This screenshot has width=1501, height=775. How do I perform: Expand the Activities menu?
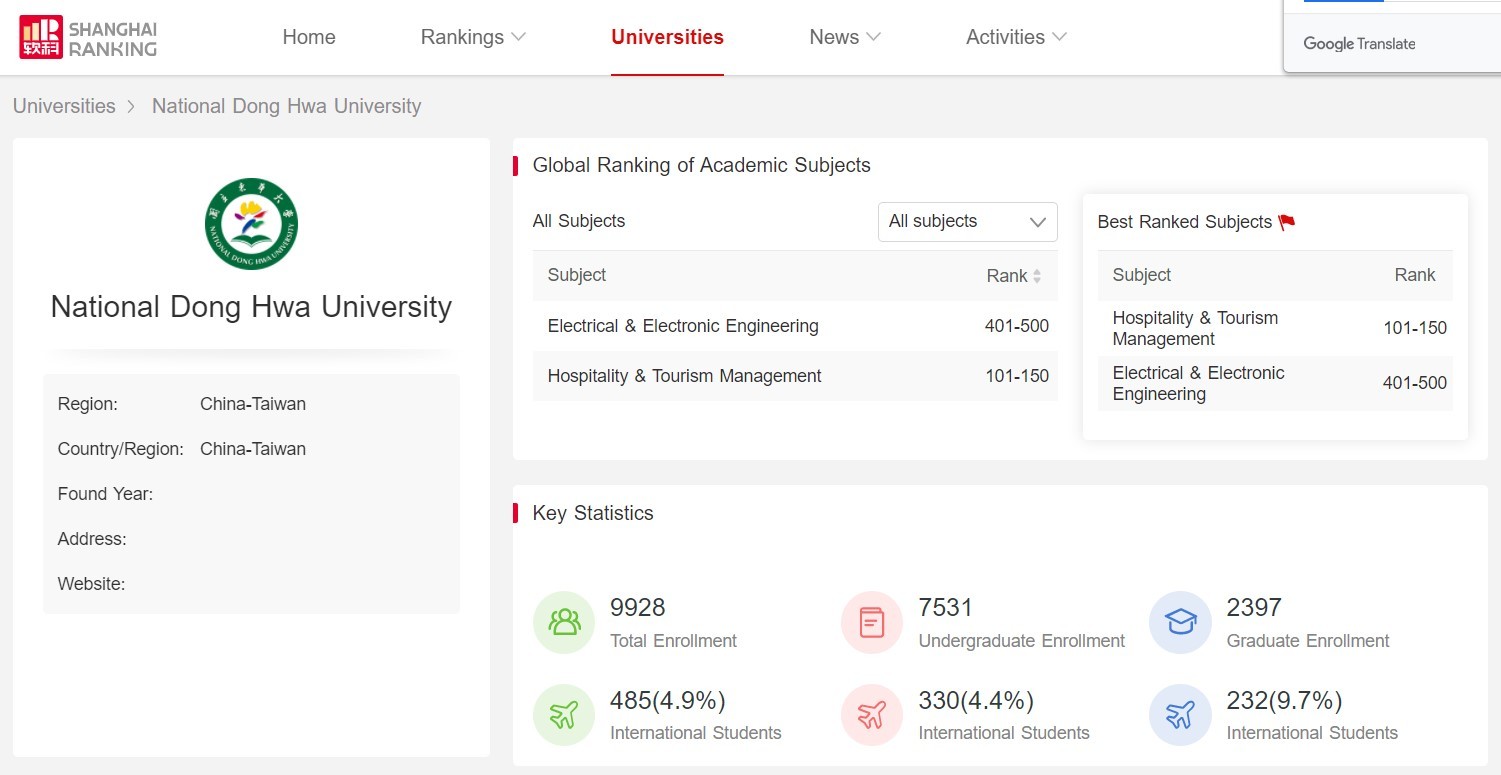pos(1016,37)
